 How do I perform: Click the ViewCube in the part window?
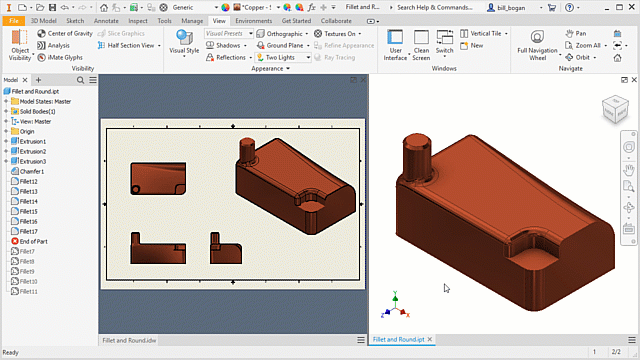point(615,109)
